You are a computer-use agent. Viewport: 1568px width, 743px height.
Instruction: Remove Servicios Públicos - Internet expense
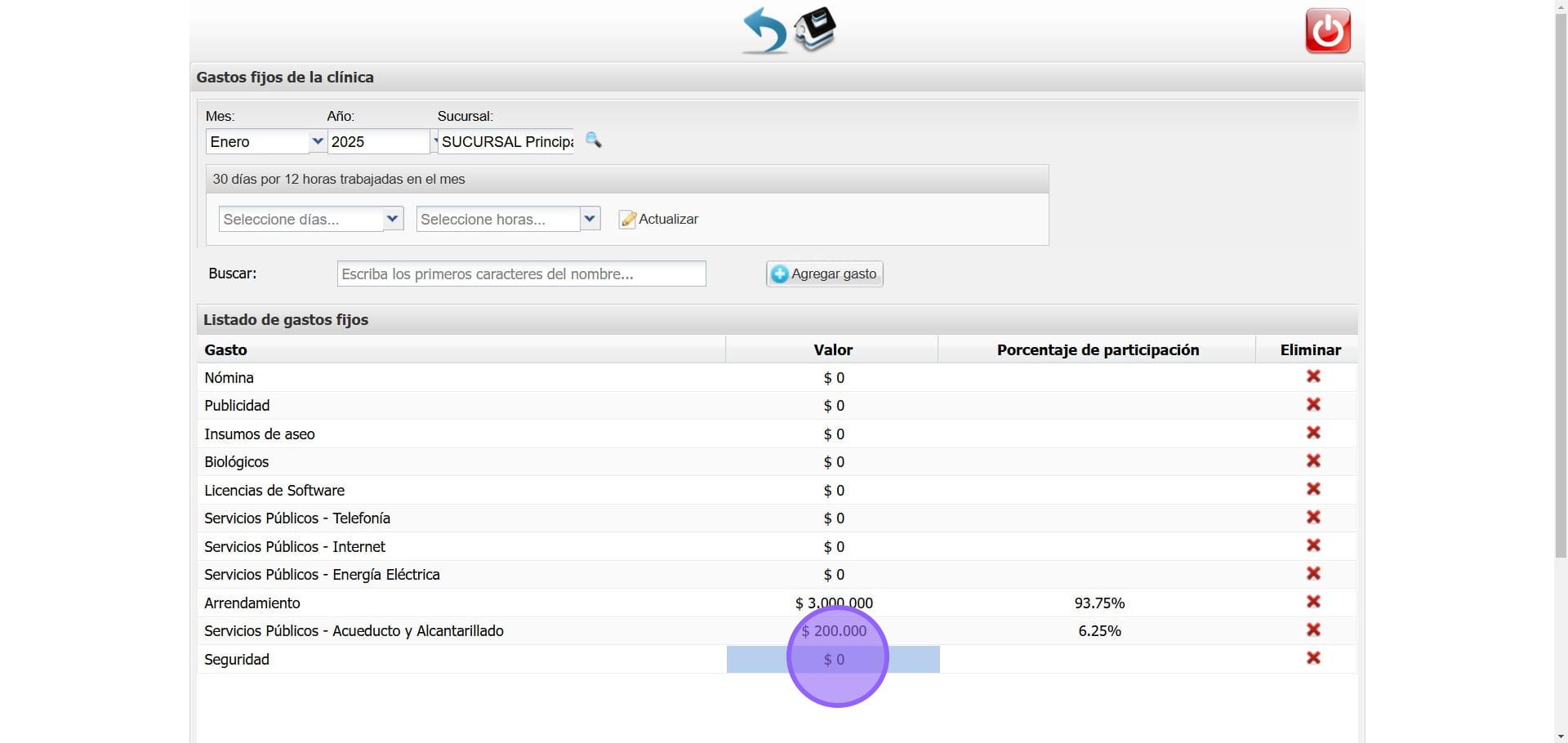pyautogui.click(x=1313, y=545)
